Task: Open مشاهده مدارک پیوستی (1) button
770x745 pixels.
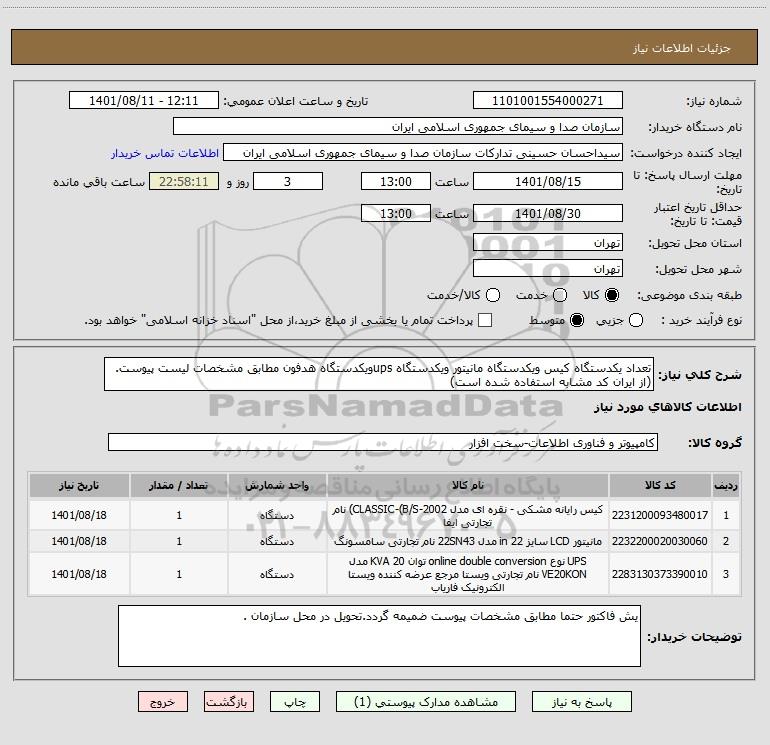Action: pyautogui.click(x=426, y=702)
